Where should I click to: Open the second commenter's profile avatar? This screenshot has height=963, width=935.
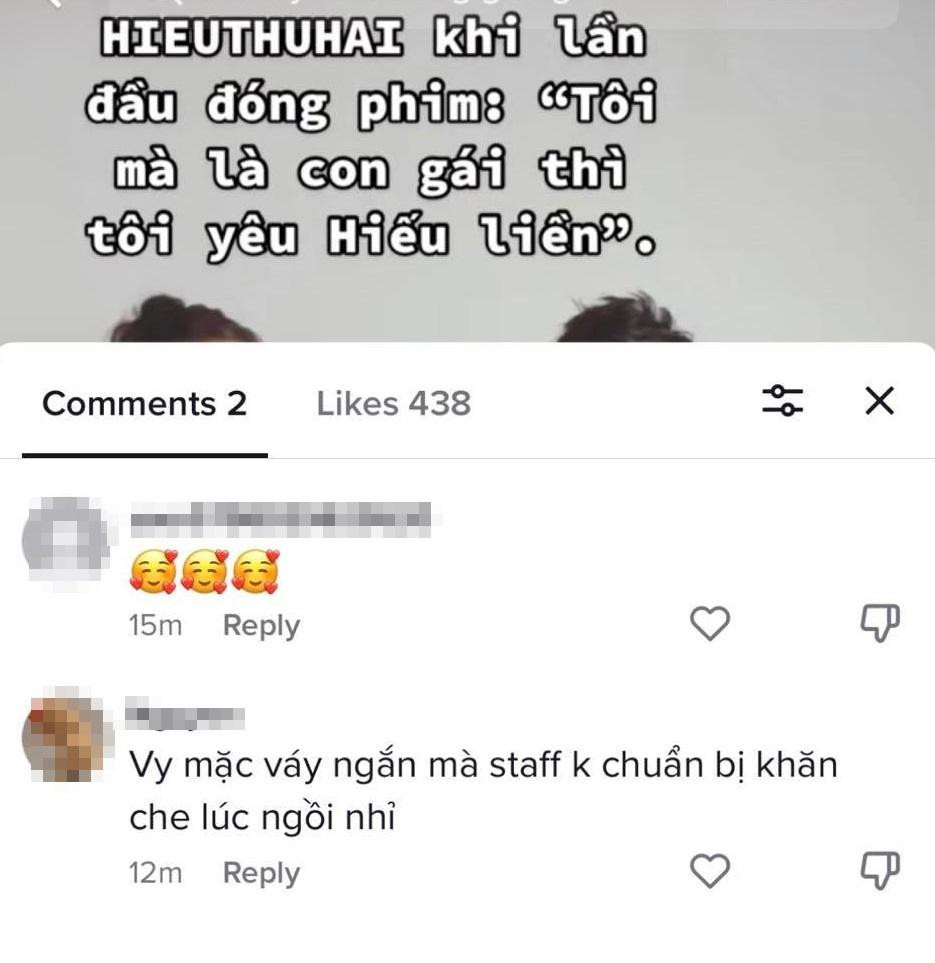point(65,736)
